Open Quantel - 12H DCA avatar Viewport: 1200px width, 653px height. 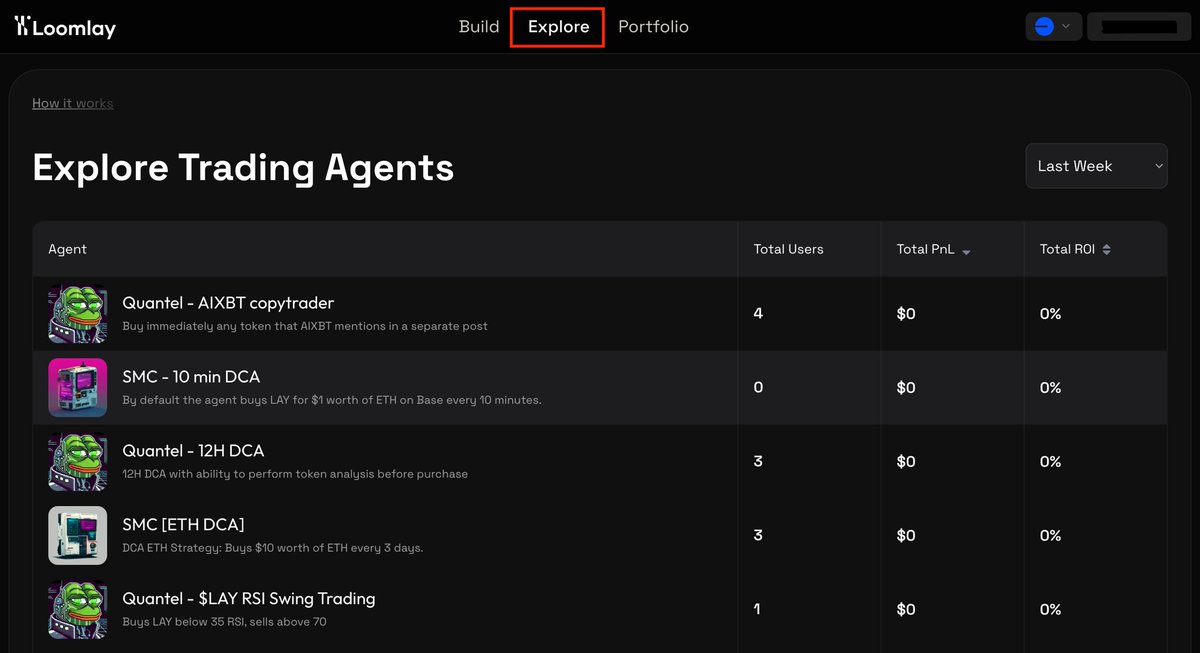(78, 462)
